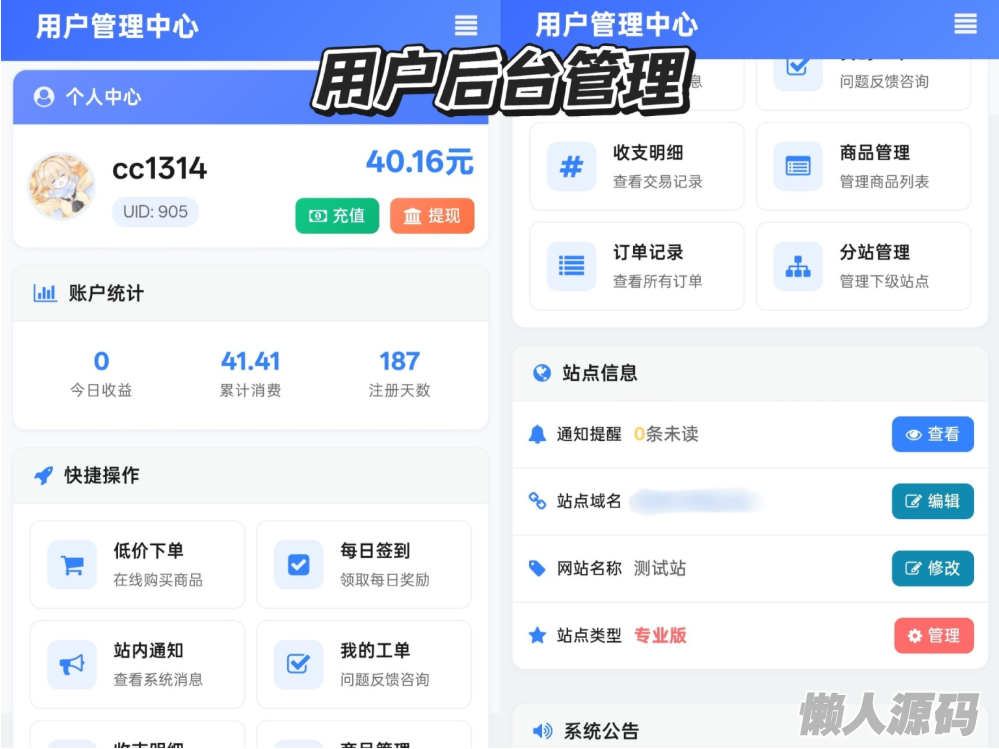
Task: Click the 查看交易记录 subtitle
Action: click(x=658, y=182)
